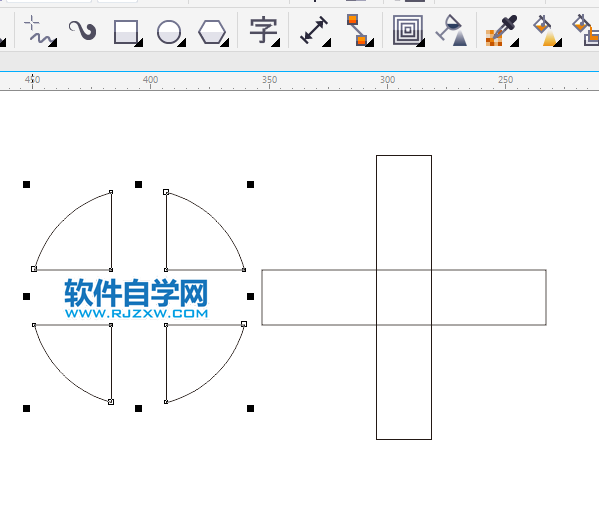The width and height of the screenshot is (599, 525).
Task: Click leftmost node of upper-left quarter-circle
Action: (x=34, y=269)
